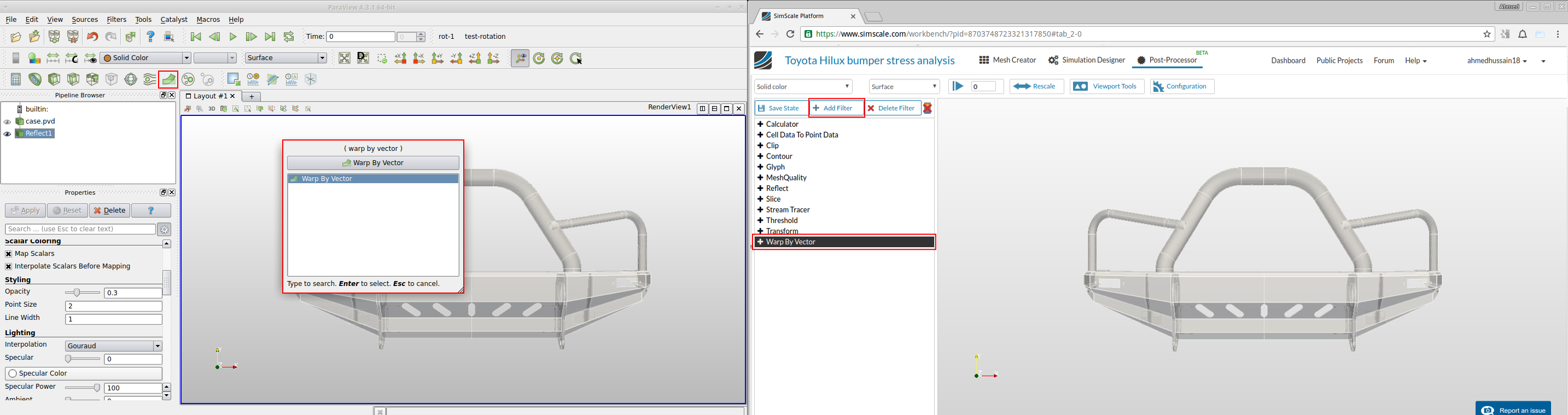Click the Slice filter toolbar icon
The image size is (1568, 415).
(x=74, y=80)
